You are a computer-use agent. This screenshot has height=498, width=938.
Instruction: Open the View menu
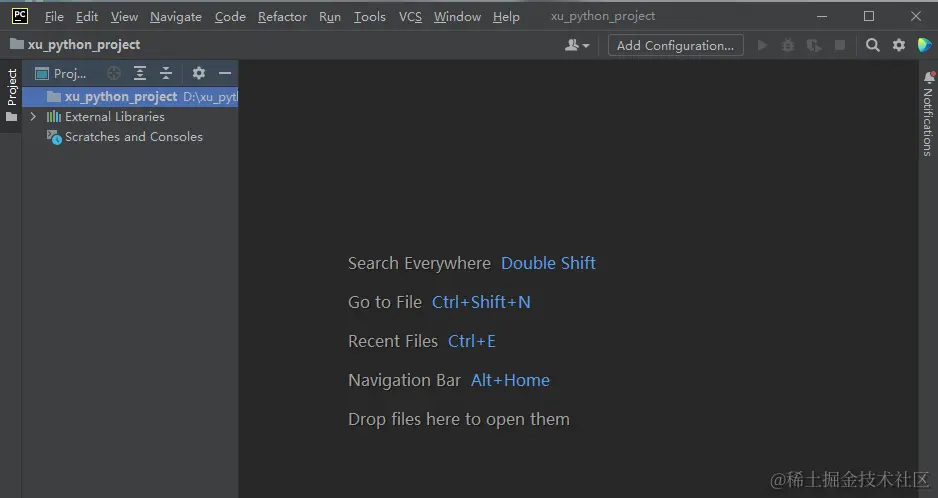(124, 17)
